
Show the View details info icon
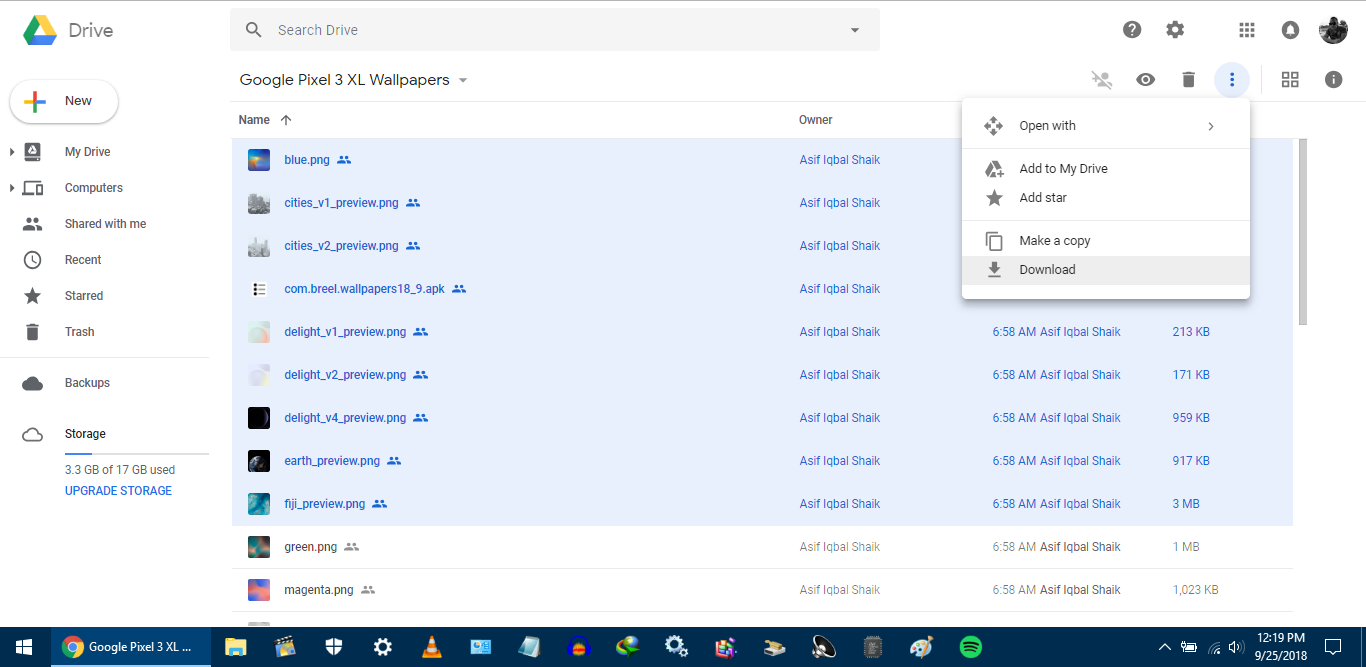[1333, 80]
